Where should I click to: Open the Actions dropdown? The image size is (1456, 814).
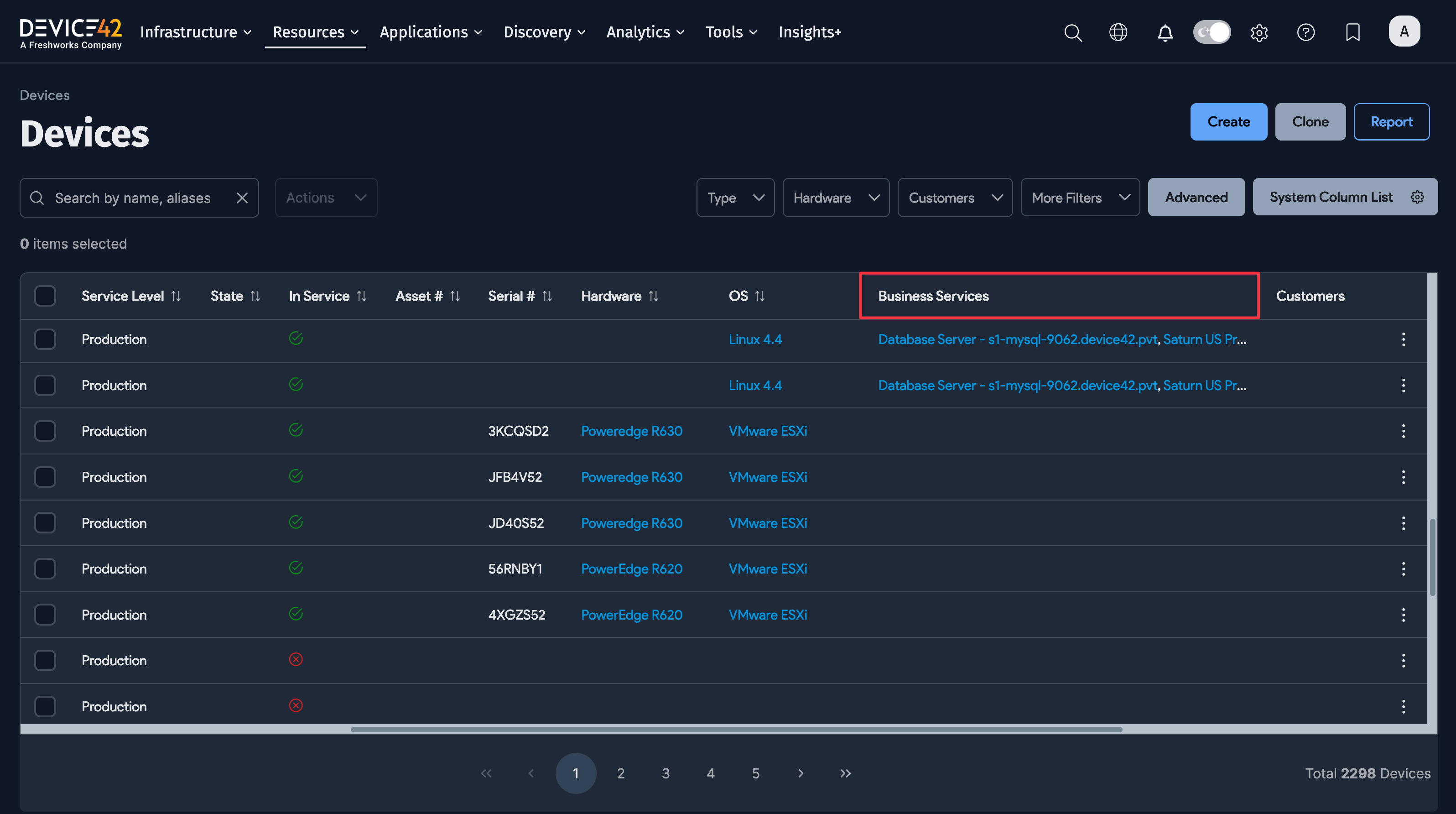click(326, 198)
